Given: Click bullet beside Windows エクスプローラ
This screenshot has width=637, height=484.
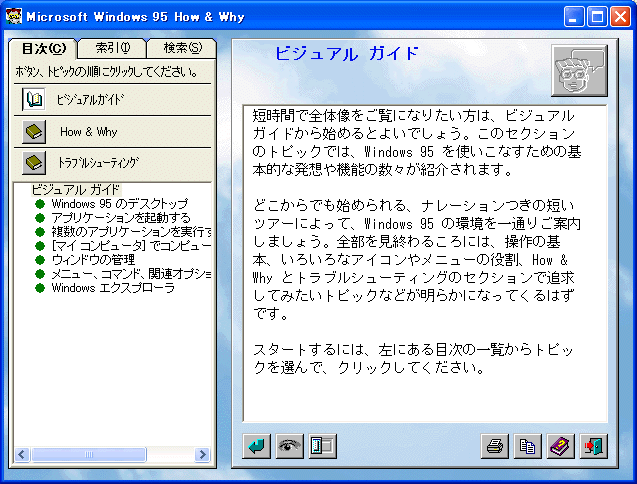Looking at the screenshot, I should (x=40, y=288).
